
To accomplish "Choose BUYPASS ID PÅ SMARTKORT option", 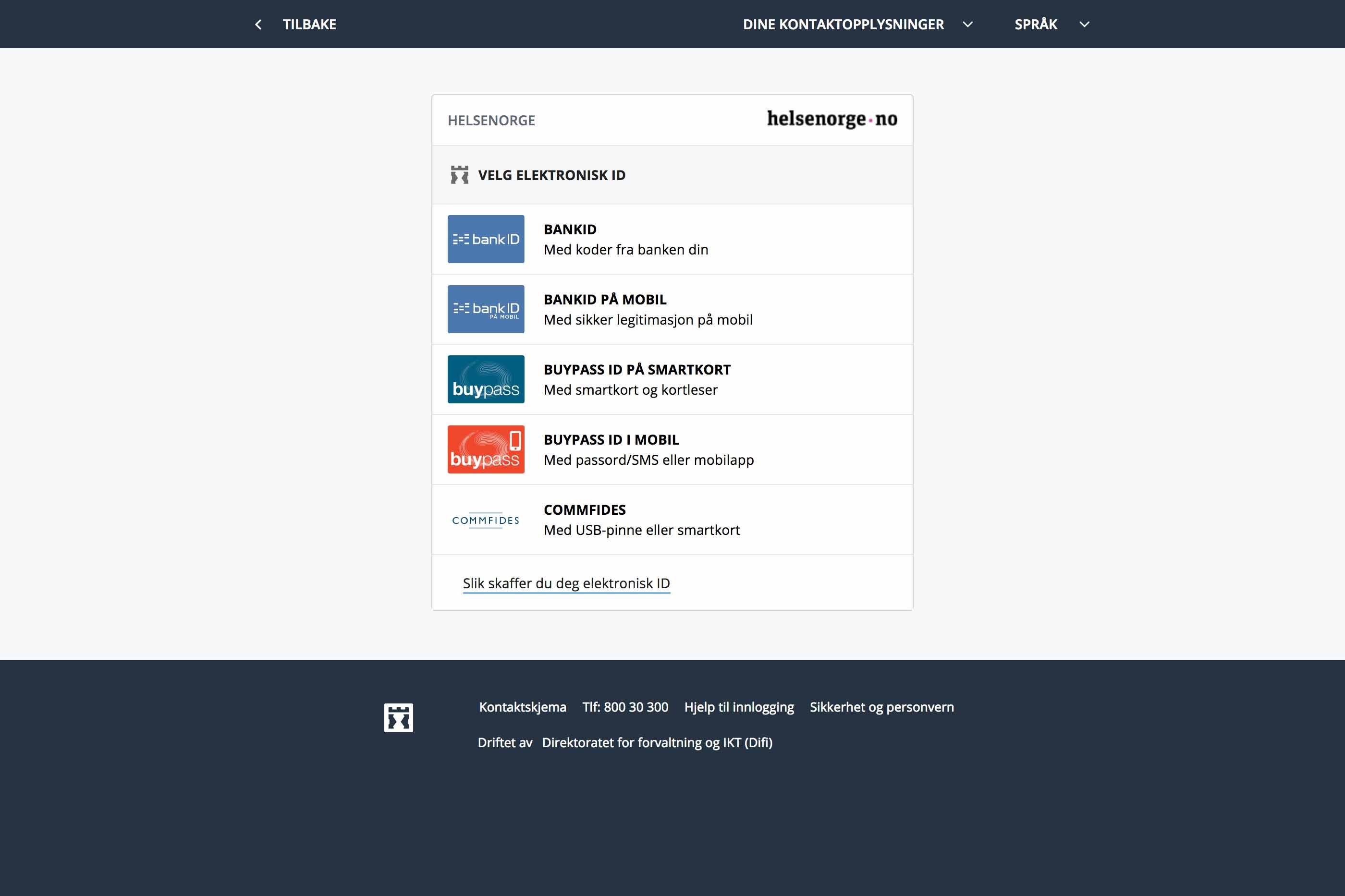I will 672,379.
